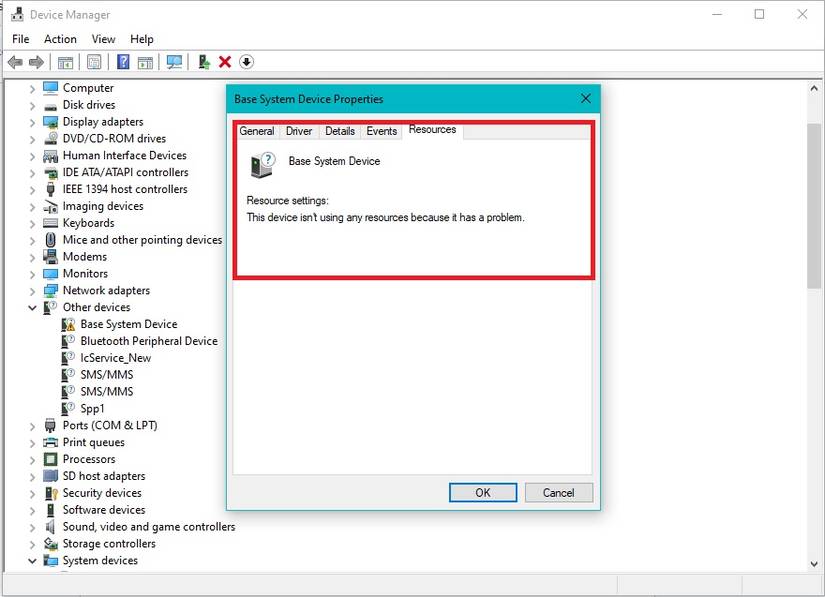This screenshot has height=597, width=825.
Task: Click the Disable device toolbar icon
Action: click(246, 62)
